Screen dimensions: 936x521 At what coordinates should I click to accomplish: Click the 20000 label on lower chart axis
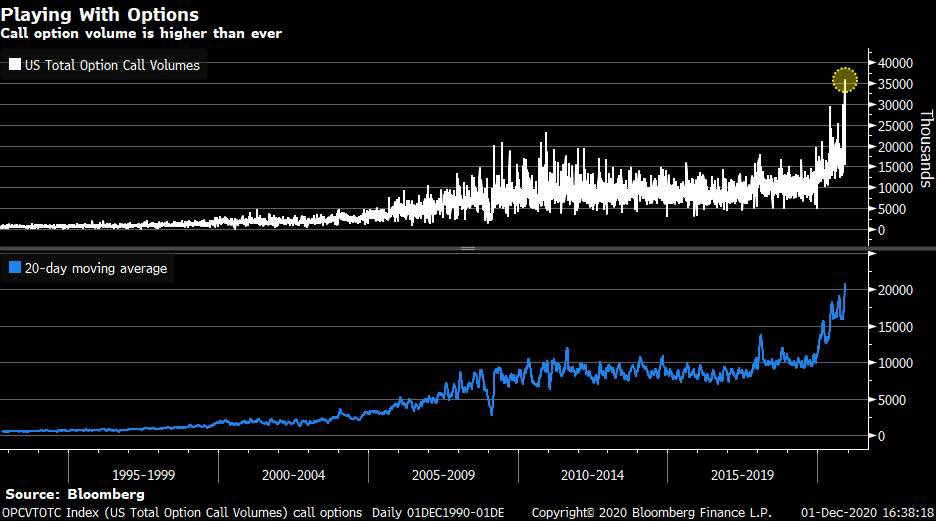coord(895,290)
